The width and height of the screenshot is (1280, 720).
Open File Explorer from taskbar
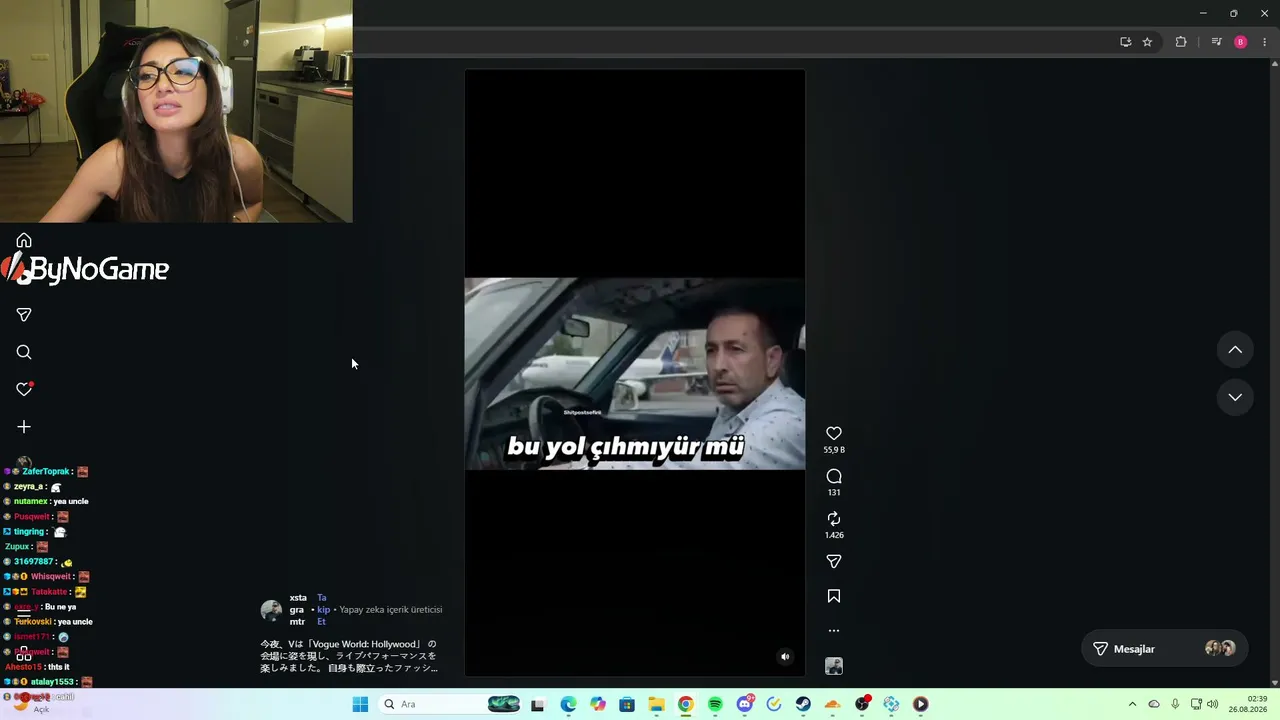[656, 704]
